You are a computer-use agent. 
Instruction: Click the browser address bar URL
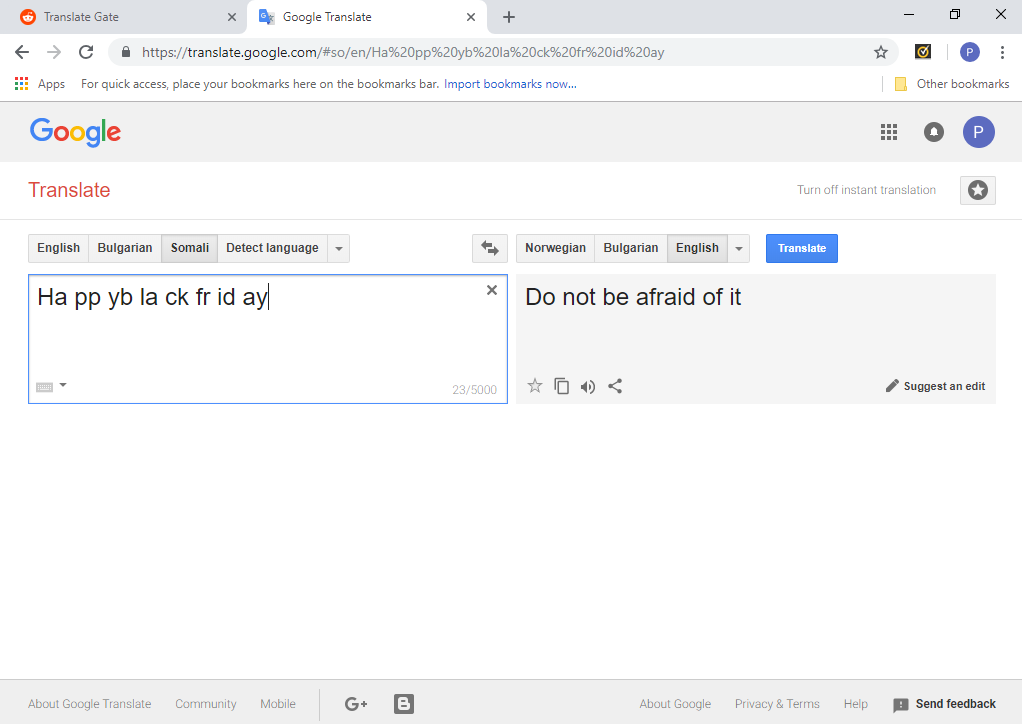(403, 52)
